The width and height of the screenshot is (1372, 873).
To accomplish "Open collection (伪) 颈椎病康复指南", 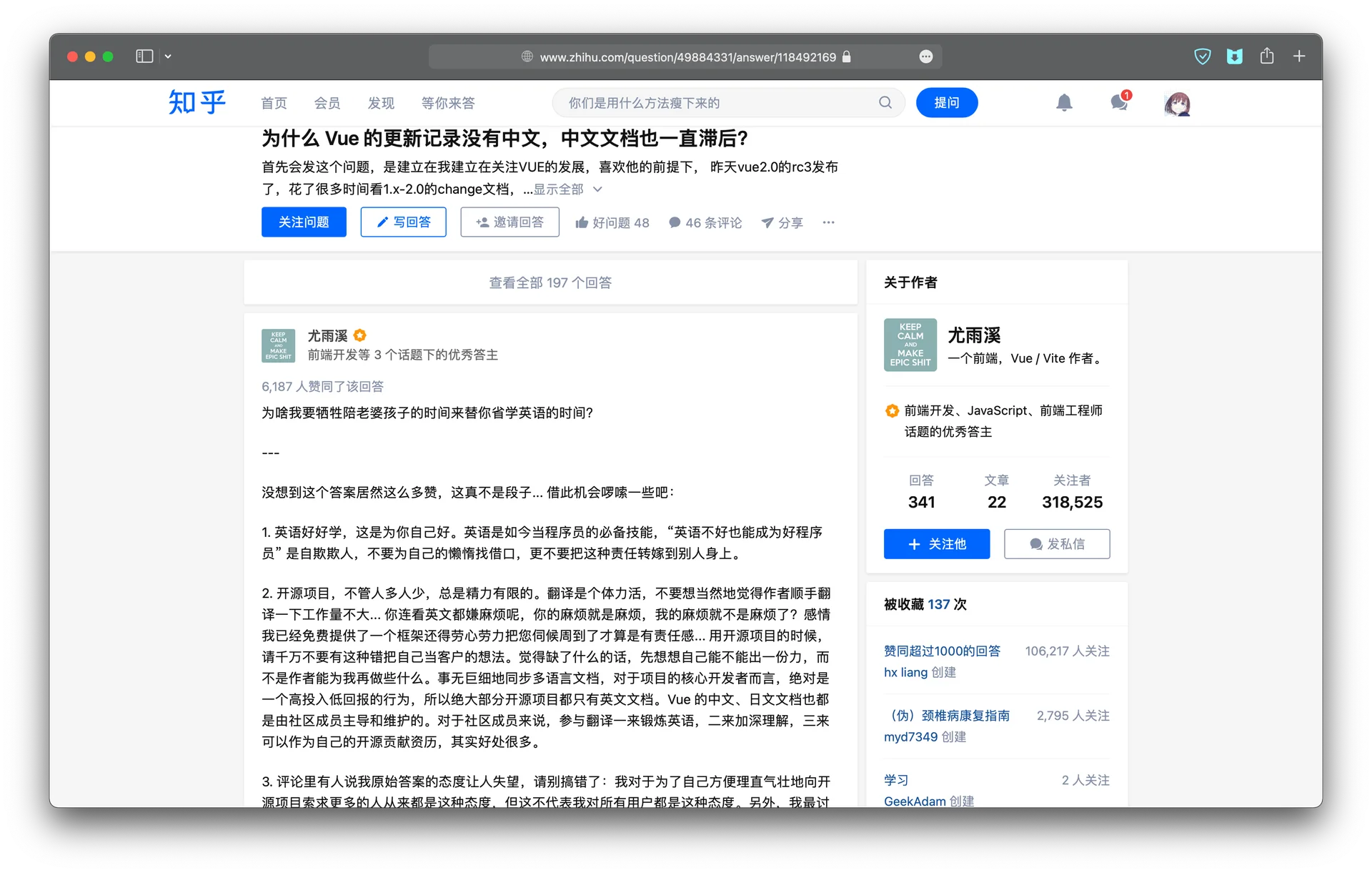I will point(947,715).
